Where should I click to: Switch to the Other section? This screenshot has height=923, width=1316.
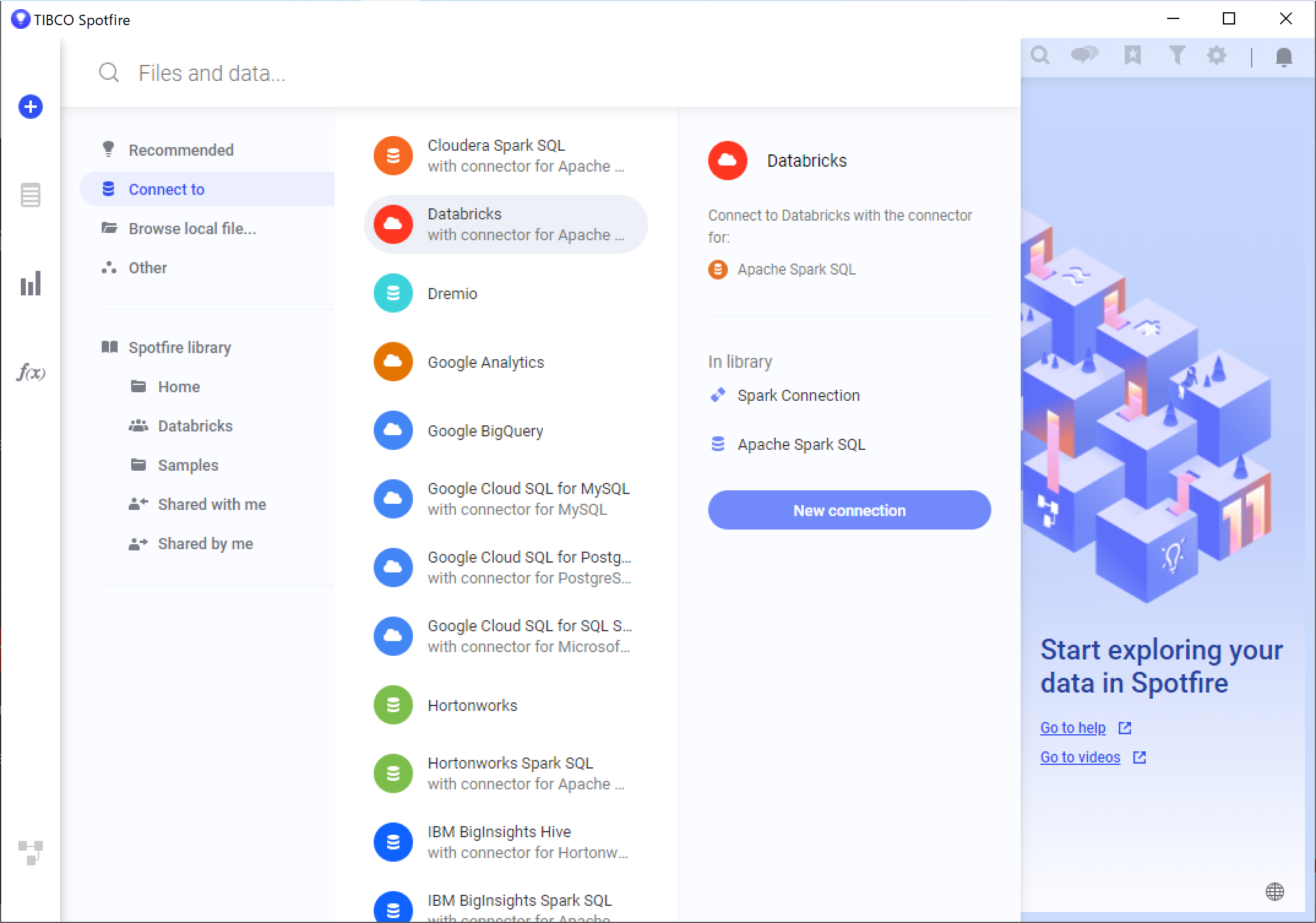point(147,268)
